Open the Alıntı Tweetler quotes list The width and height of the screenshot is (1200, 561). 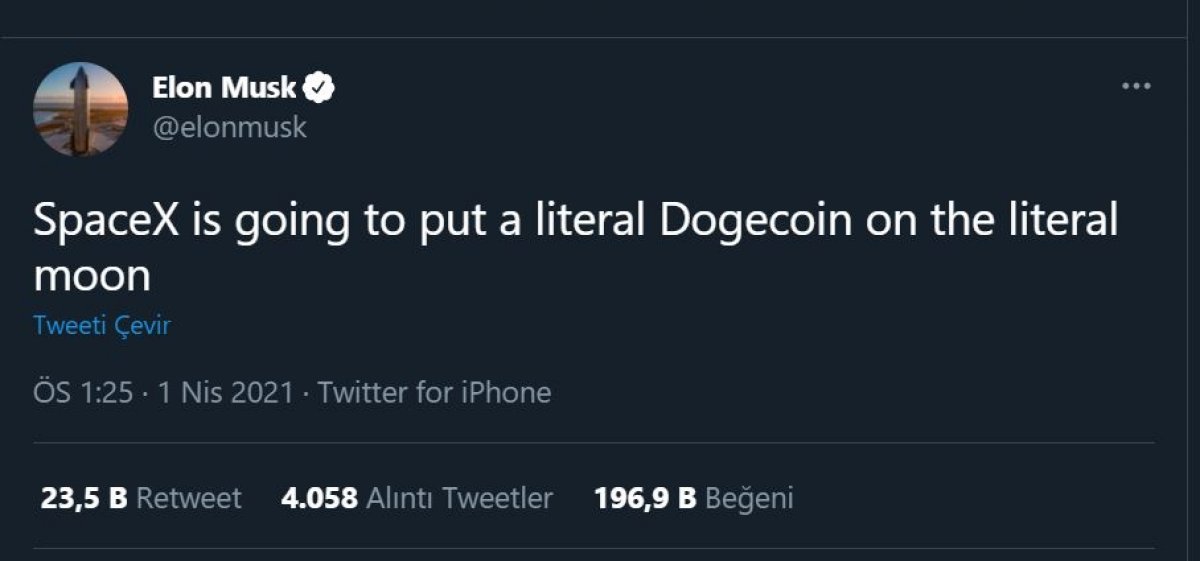[x=460, y=498]
